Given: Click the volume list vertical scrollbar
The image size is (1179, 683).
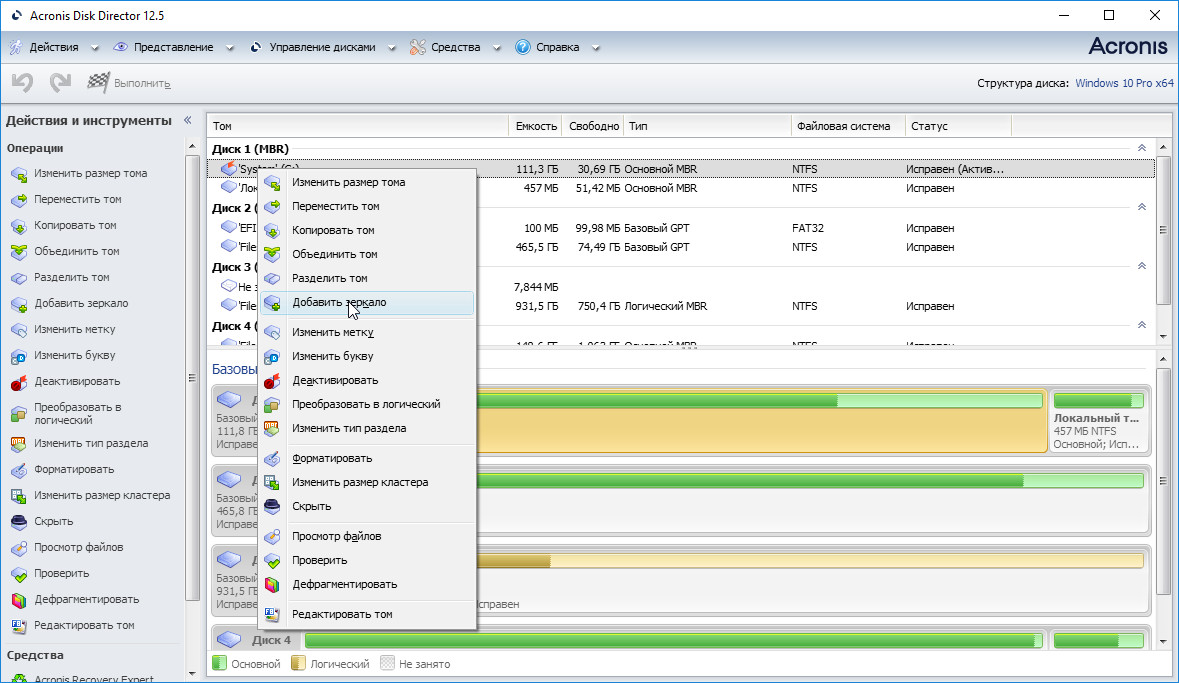Looking at the screenshot, I should click(1163, 230).
